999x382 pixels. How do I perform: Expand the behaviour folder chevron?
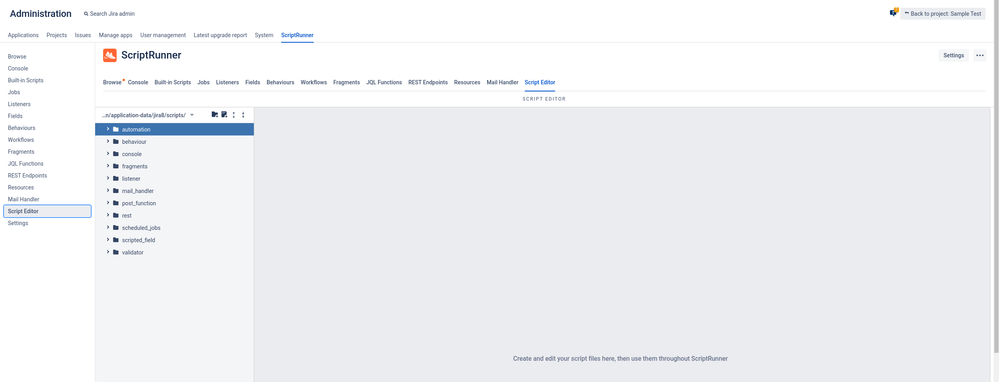[108, 141]
